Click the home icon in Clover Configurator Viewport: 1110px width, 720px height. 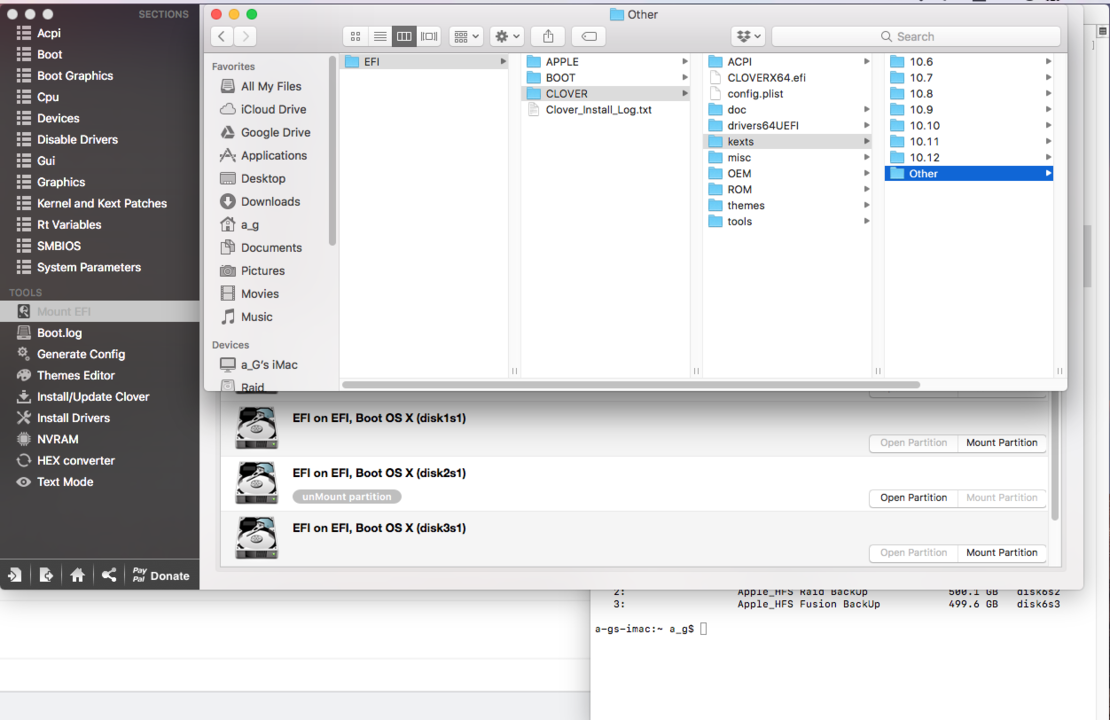tap(77, 576)
